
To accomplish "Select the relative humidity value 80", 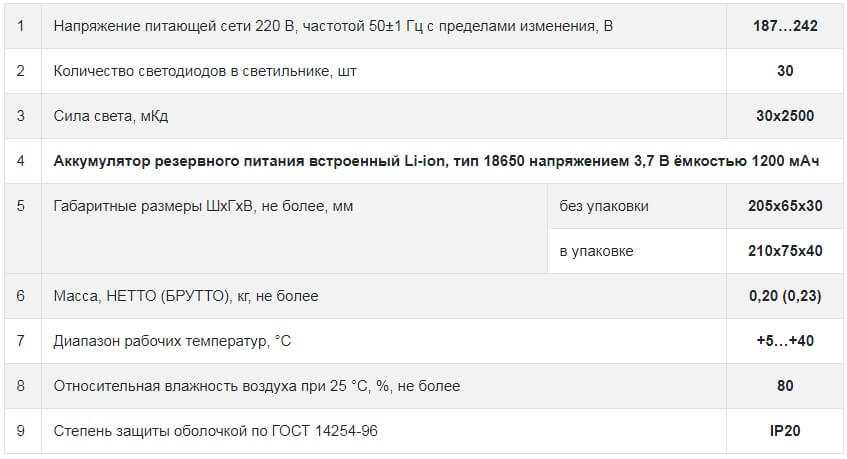I will 785,386.
